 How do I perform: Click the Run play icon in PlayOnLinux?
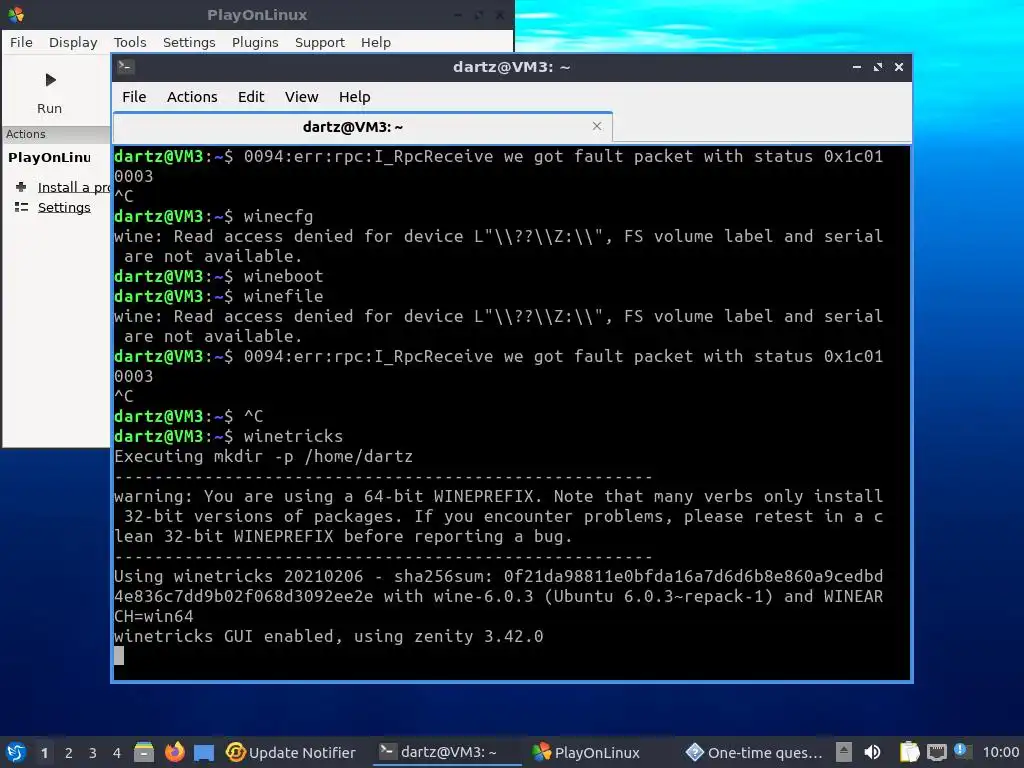point(50,80)
